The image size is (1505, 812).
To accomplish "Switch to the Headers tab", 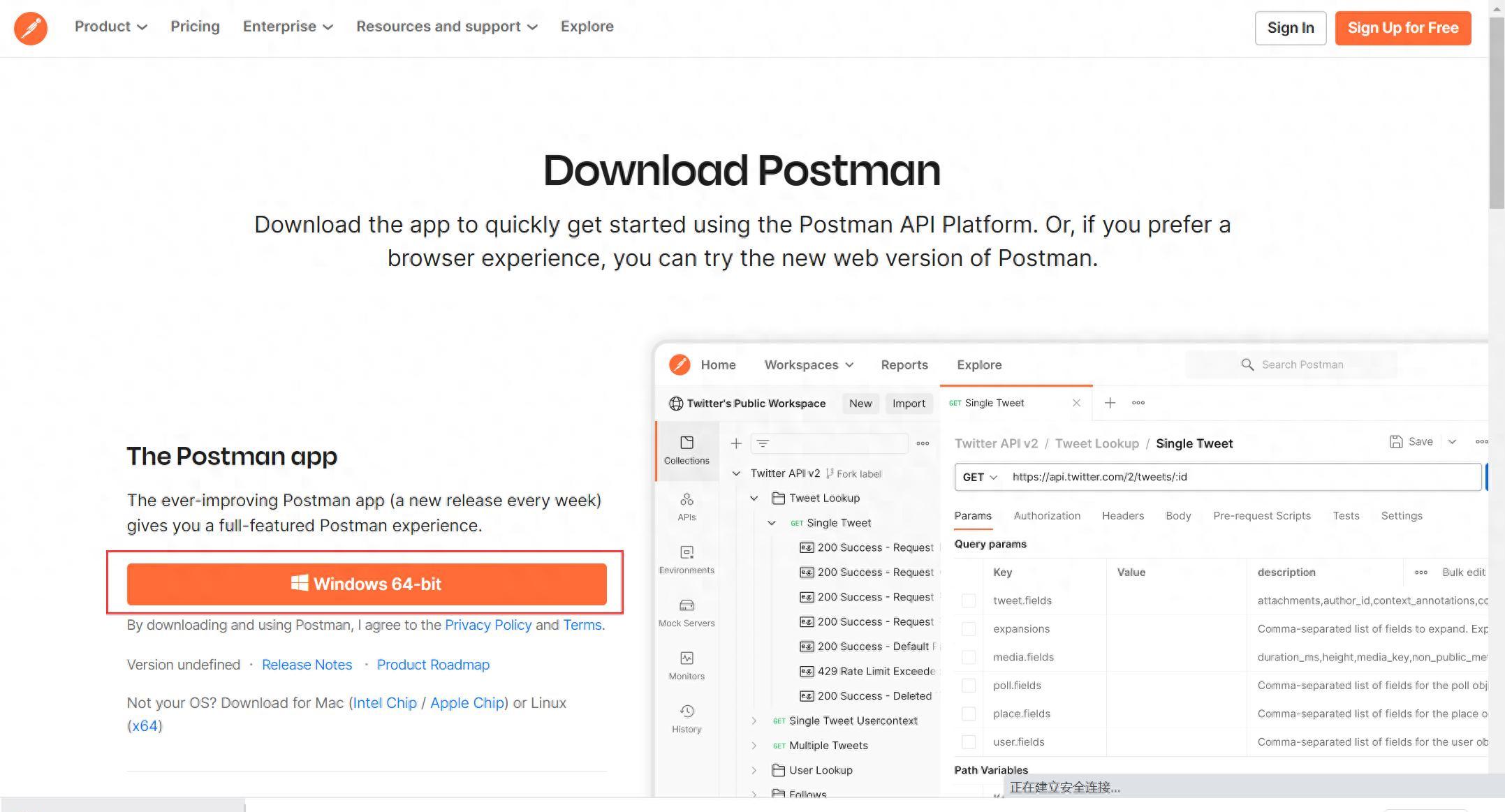I will pyautogui.click(x=1123, y=516).
